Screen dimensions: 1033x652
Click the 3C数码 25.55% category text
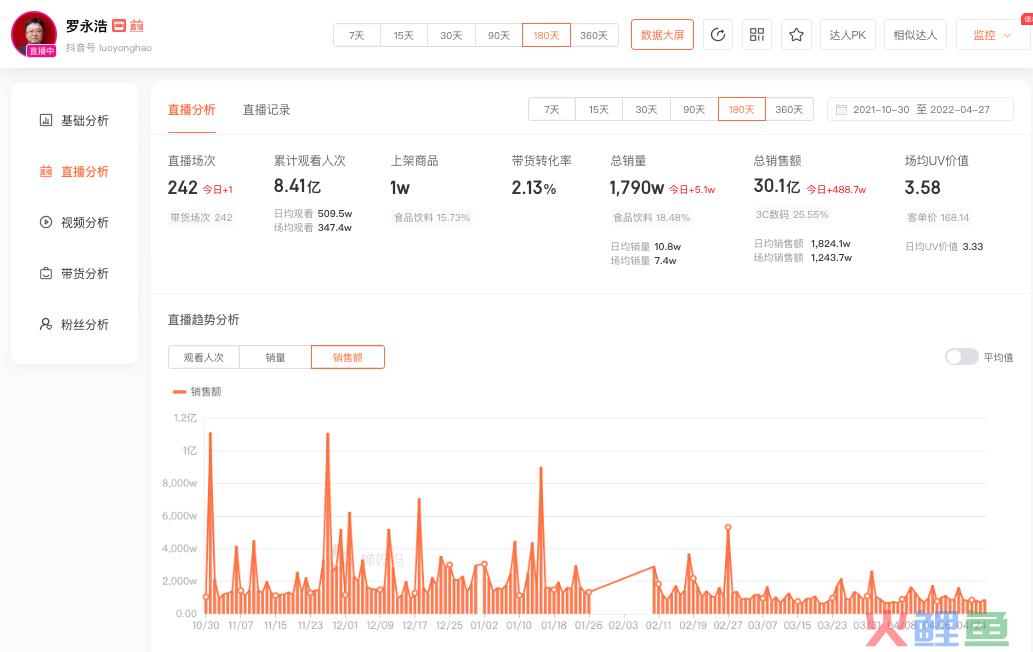(792, 215)
